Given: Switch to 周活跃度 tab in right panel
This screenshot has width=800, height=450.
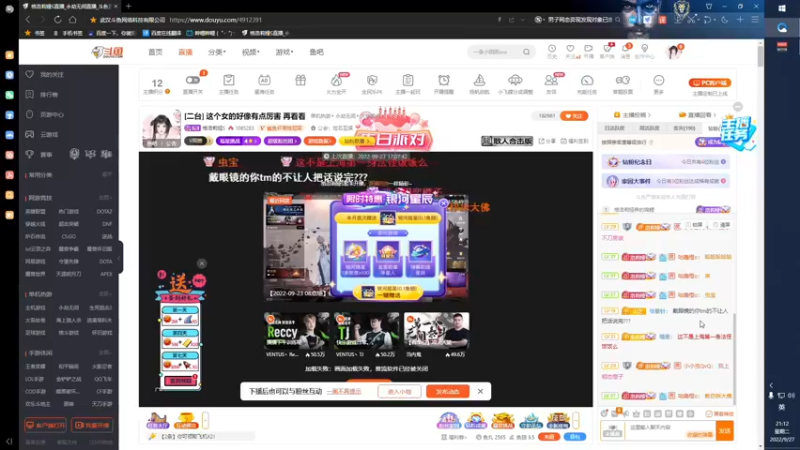Looking at the screenshot, I should (649, 128).
